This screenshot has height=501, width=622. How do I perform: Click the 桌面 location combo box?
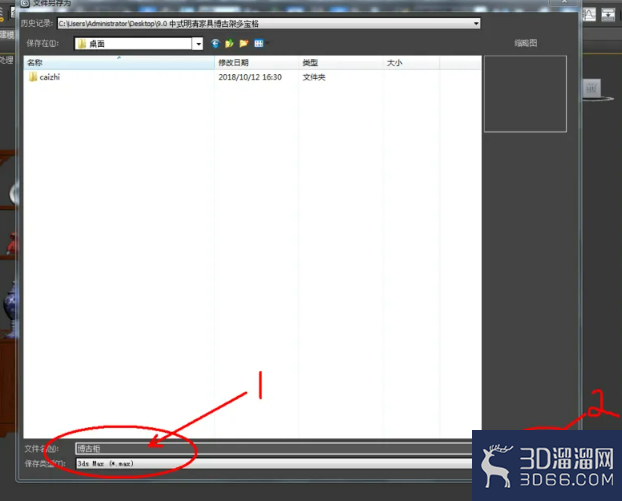click(138, 44)
